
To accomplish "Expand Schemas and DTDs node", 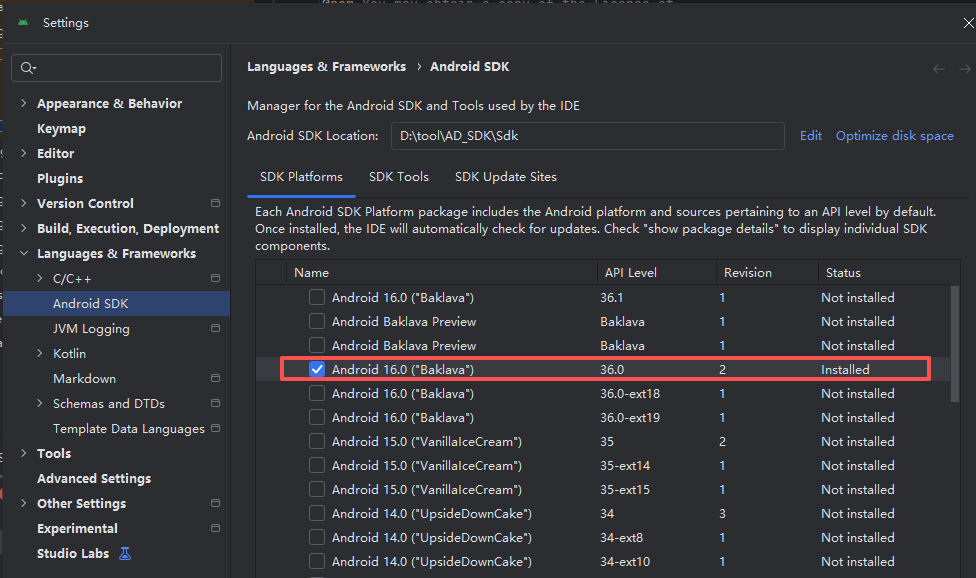I will [x=40, y=403].
